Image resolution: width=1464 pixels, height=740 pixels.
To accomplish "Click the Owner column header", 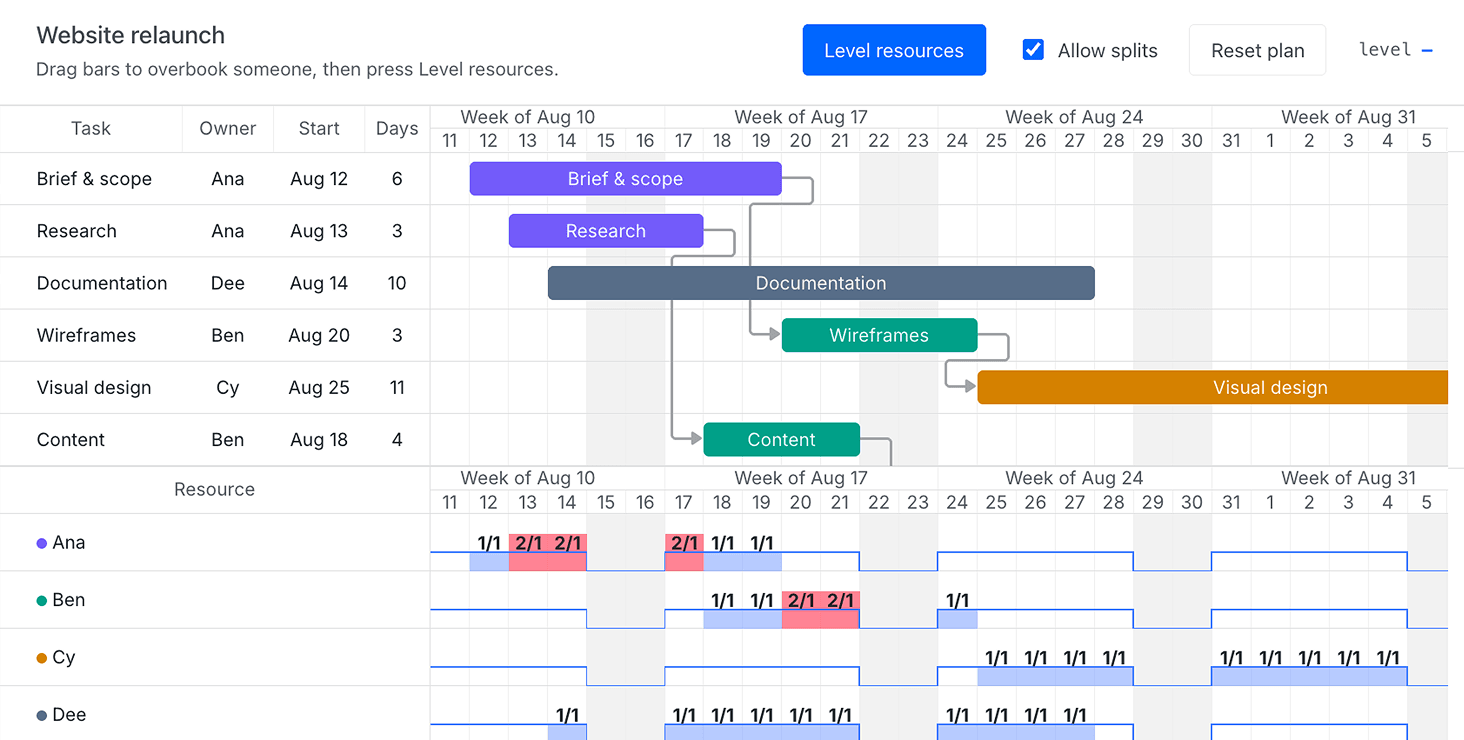I will tap(228, 128).
